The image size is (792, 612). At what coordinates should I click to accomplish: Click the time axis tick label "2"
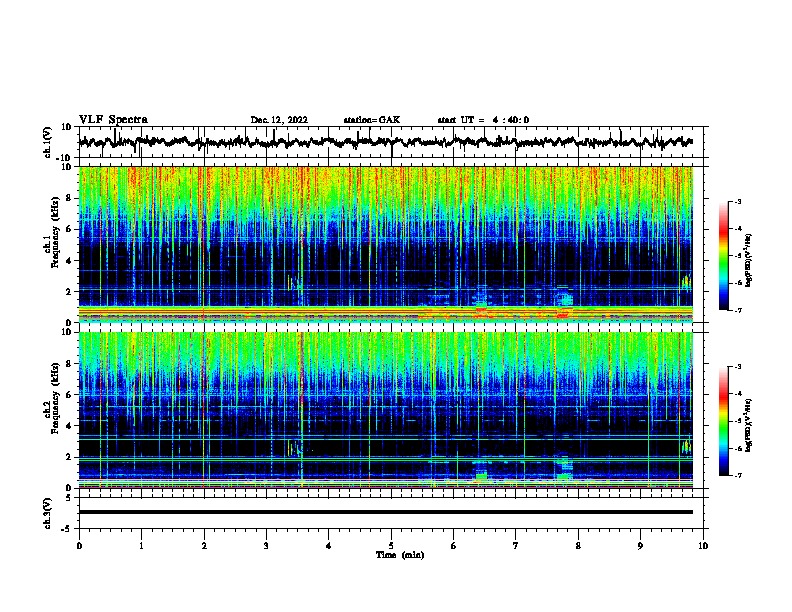click(204, 546)
